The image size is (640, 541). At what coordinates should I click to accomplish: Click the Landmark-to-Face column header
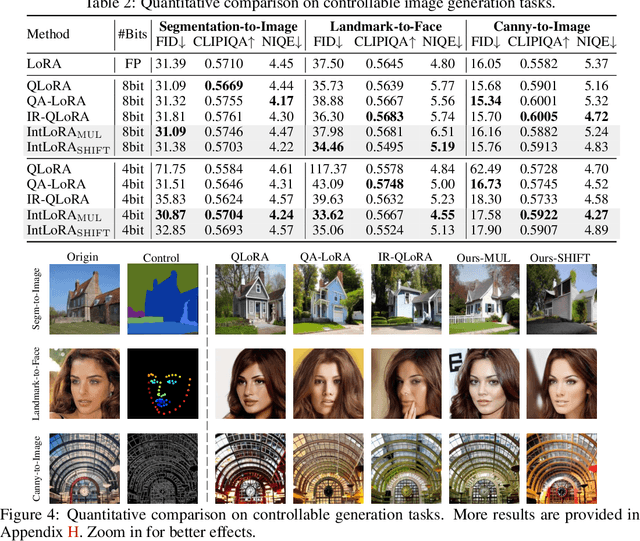coord(386,27)
